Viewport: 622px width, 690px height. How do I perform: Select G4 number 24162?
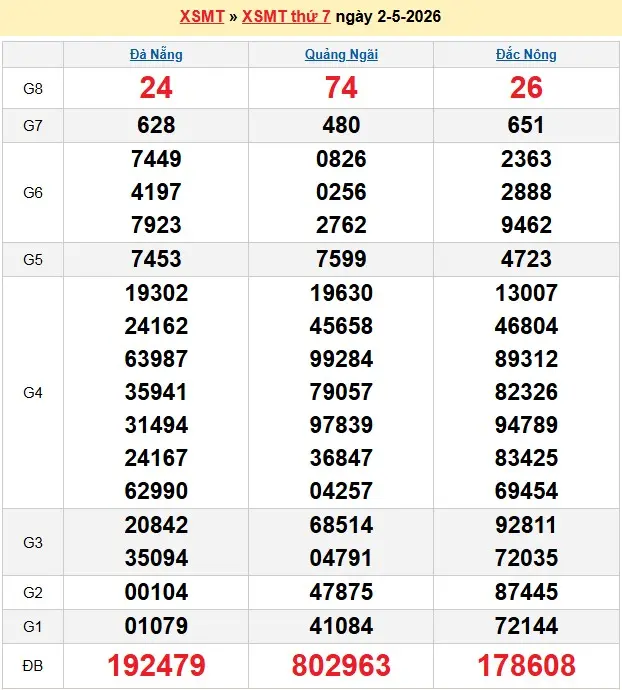(x=156, y=326)
